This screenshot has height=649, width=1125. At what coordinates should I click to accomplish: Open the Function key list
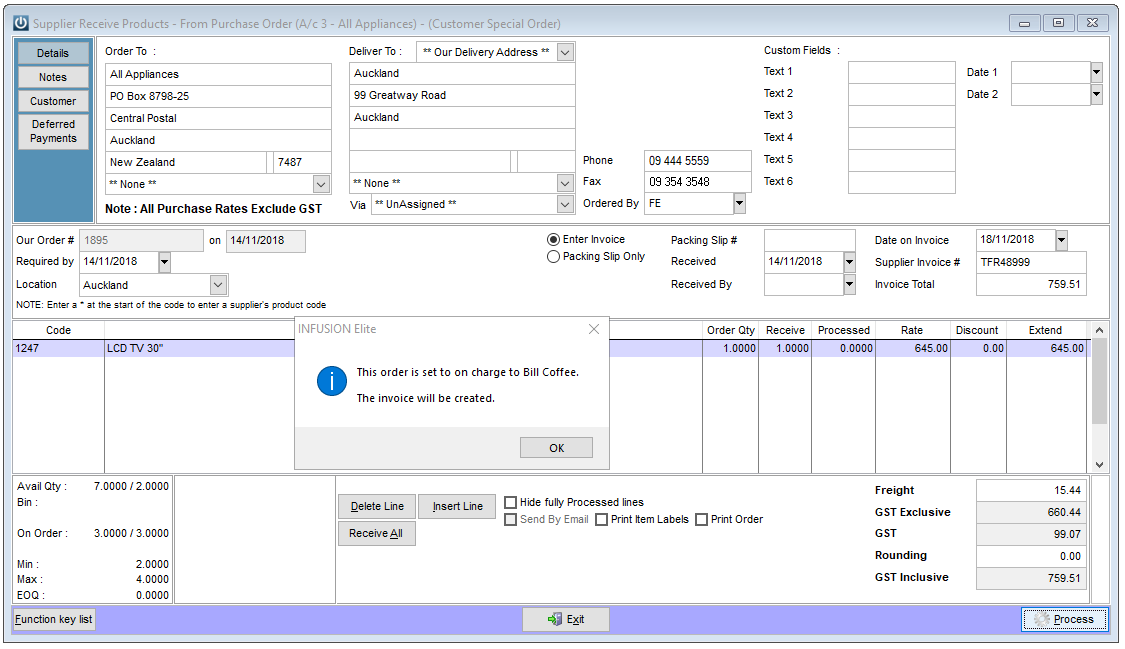point(54,620)
